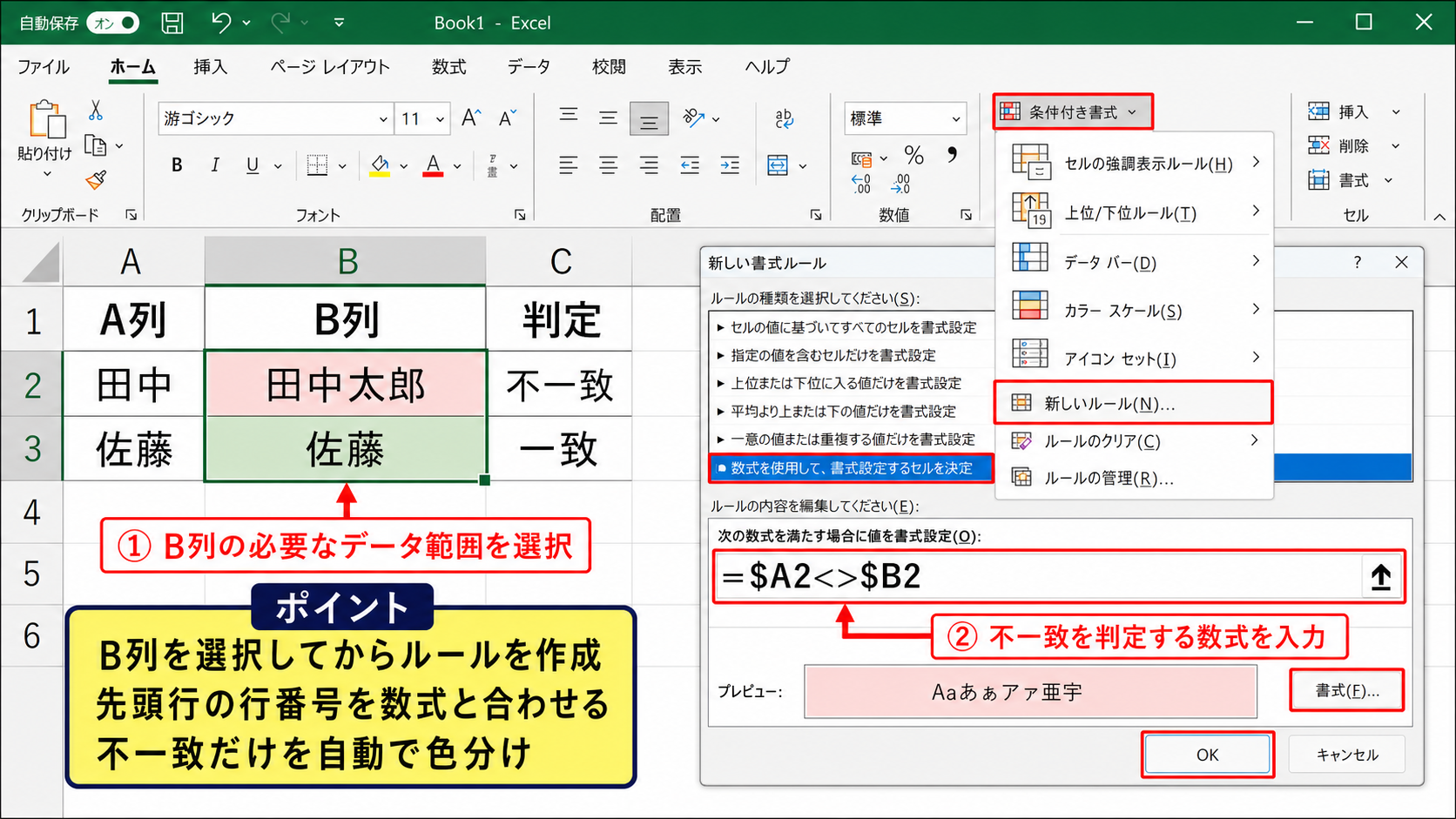This screenshot has height=819, width=1456.
Task: Open the 表示 tab
Action: pyautogui.click(x=684, y=67)
